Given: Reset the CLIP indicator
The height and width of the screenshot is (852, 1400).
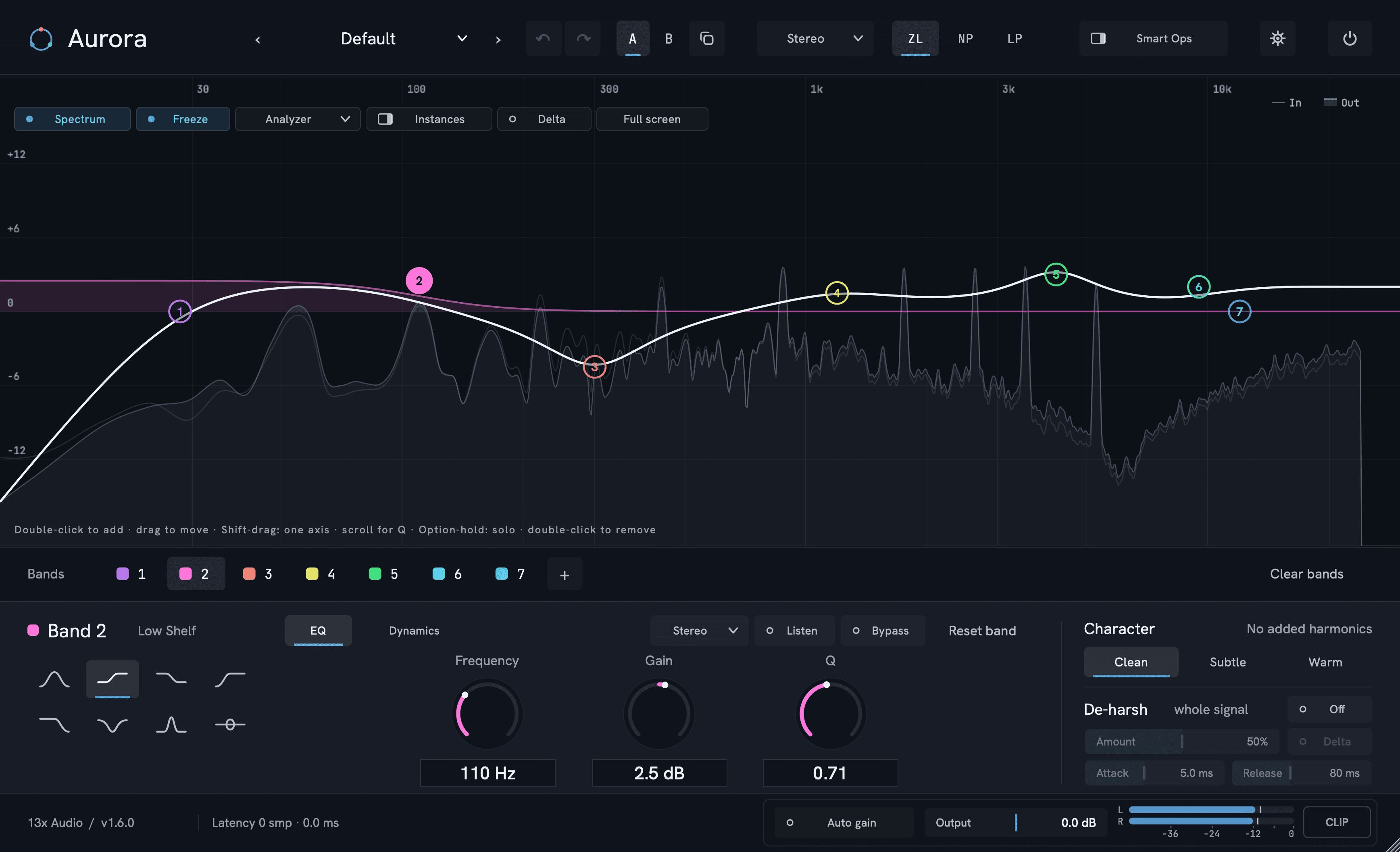Looking at the screenshot, I should pos(1336,823).
